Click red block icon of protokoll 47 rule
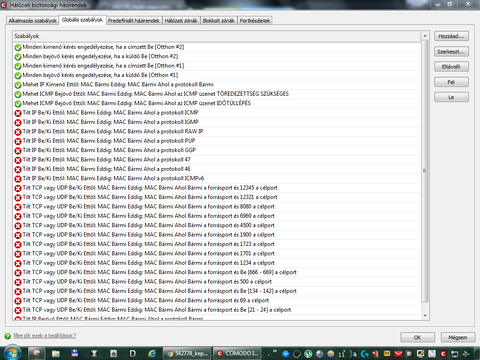Screen dimensions: 480x360 pyautogui.click(x=18, y=160)
